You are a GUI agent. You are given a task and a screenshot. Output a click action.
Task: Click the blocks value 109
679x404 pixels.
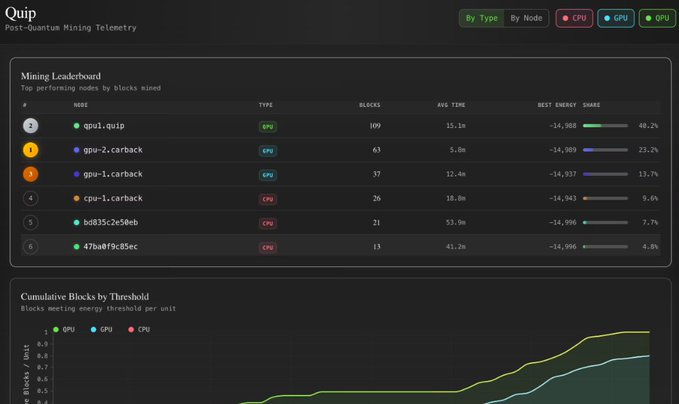(375, 126)
